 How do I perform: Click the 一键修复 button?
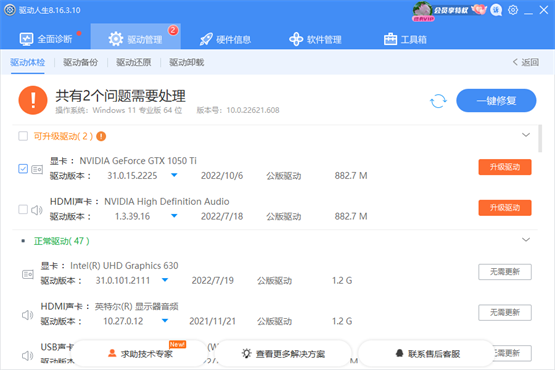pos(496,101)
